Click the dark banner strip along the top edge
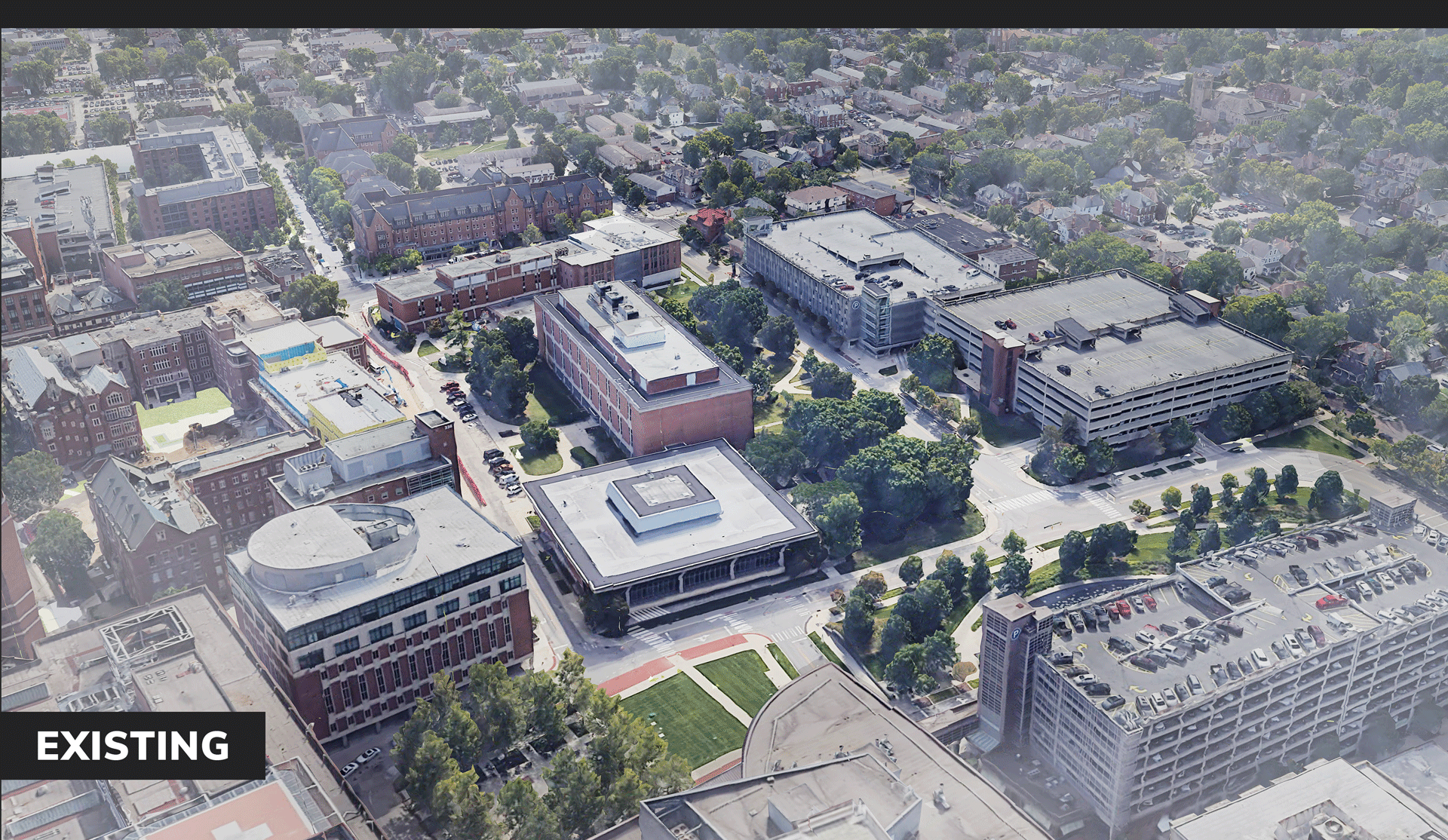 [x=724, y=9]
